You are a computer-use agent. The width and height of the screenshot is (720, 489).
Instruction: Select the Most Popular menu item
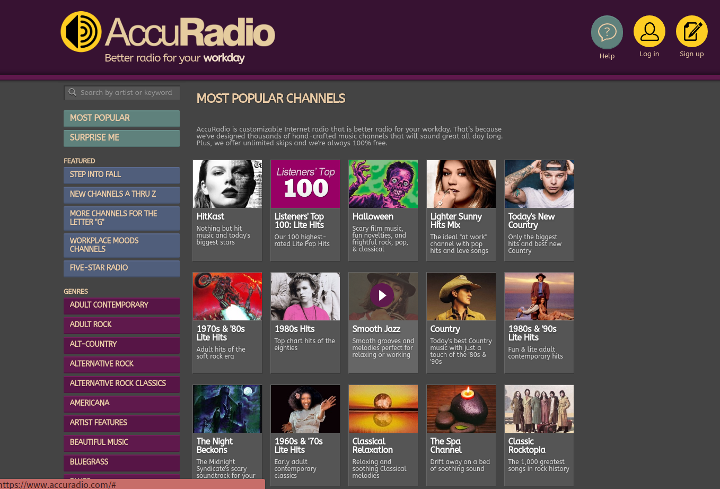tap(122, 118)
